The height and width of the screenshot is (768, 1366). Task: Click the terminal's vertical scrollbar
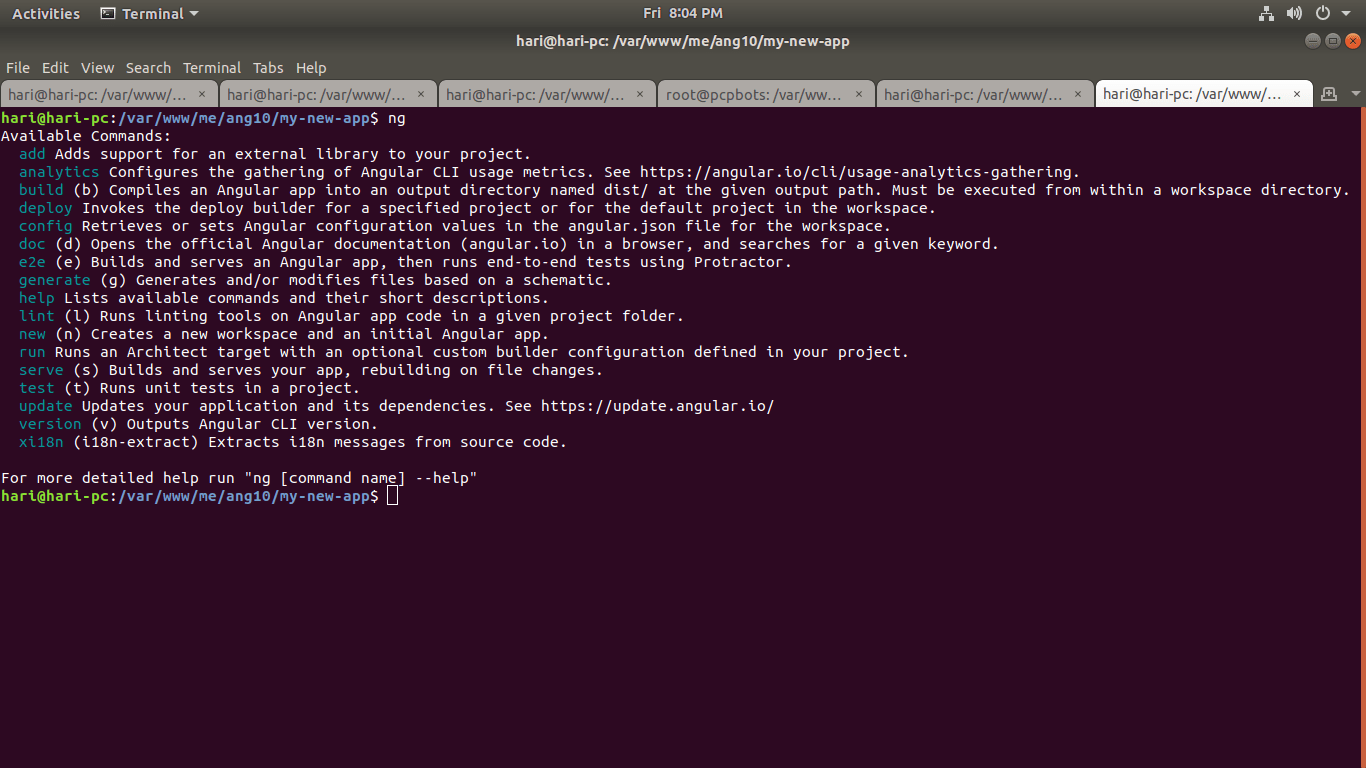(1361, 300)
